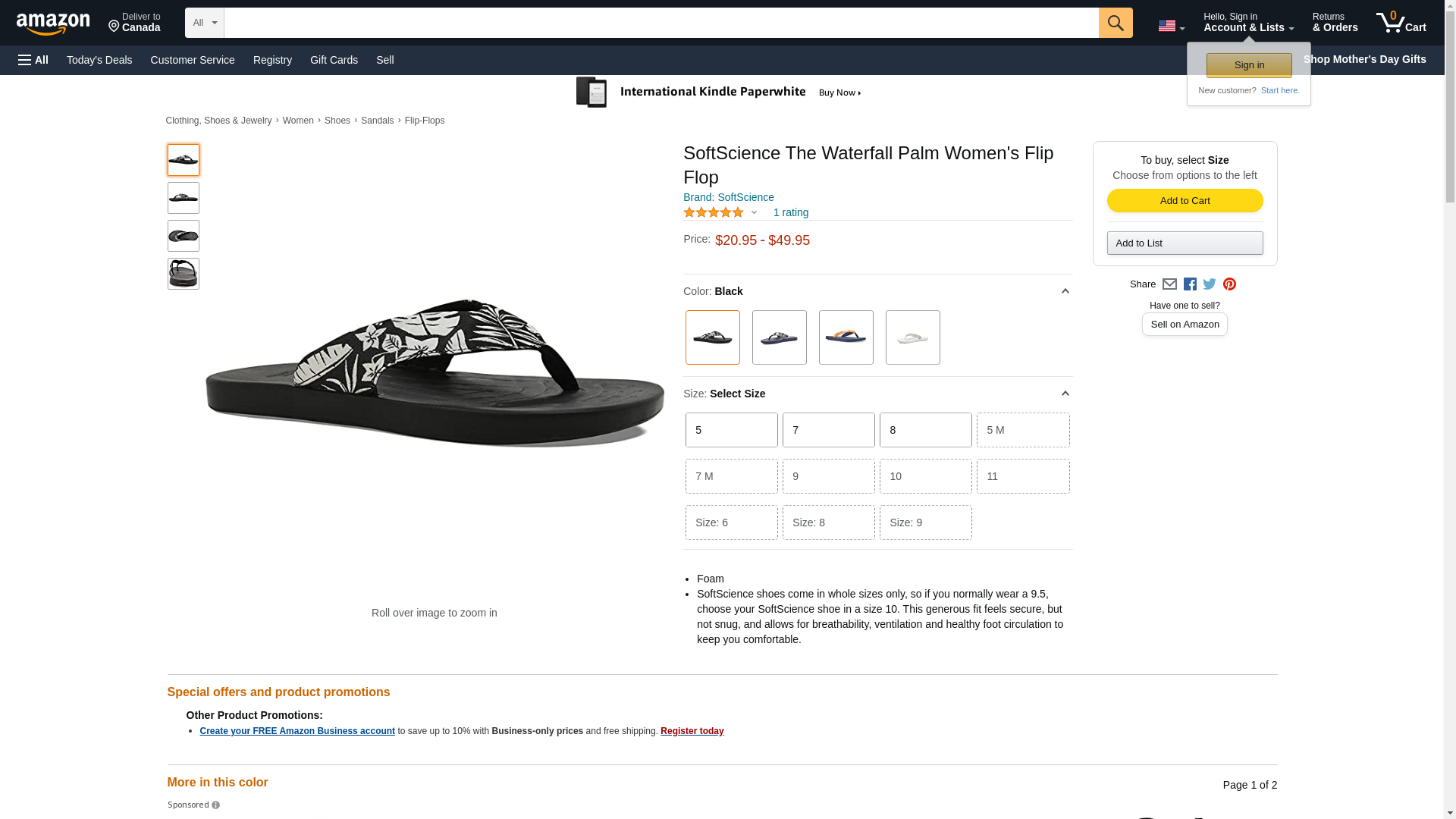
Task: Open the shopping cart icon
Action: pos(1401,23)
